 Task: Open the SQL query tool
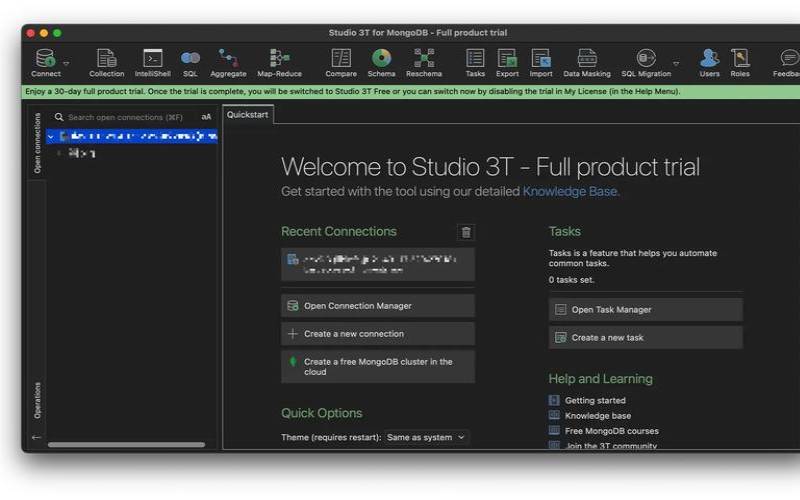(190, 60)
